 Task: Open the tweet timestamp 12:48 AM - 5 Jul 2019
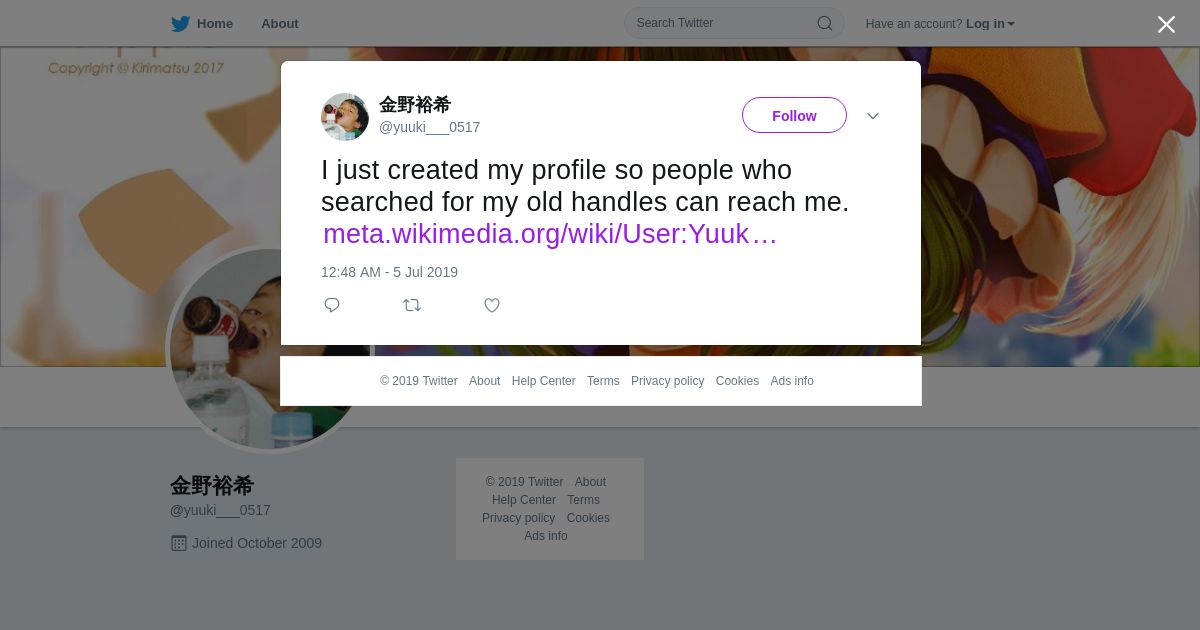pyautogui.click(x=389, y=272)
